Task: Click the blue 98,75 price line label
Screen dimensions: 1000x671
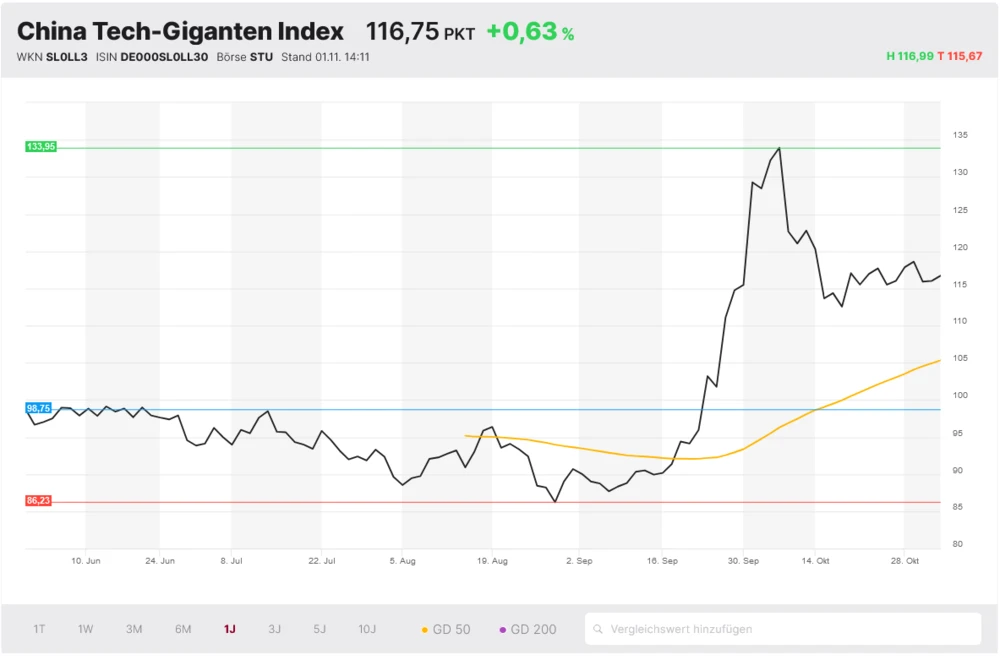Action: pos(38,408)
